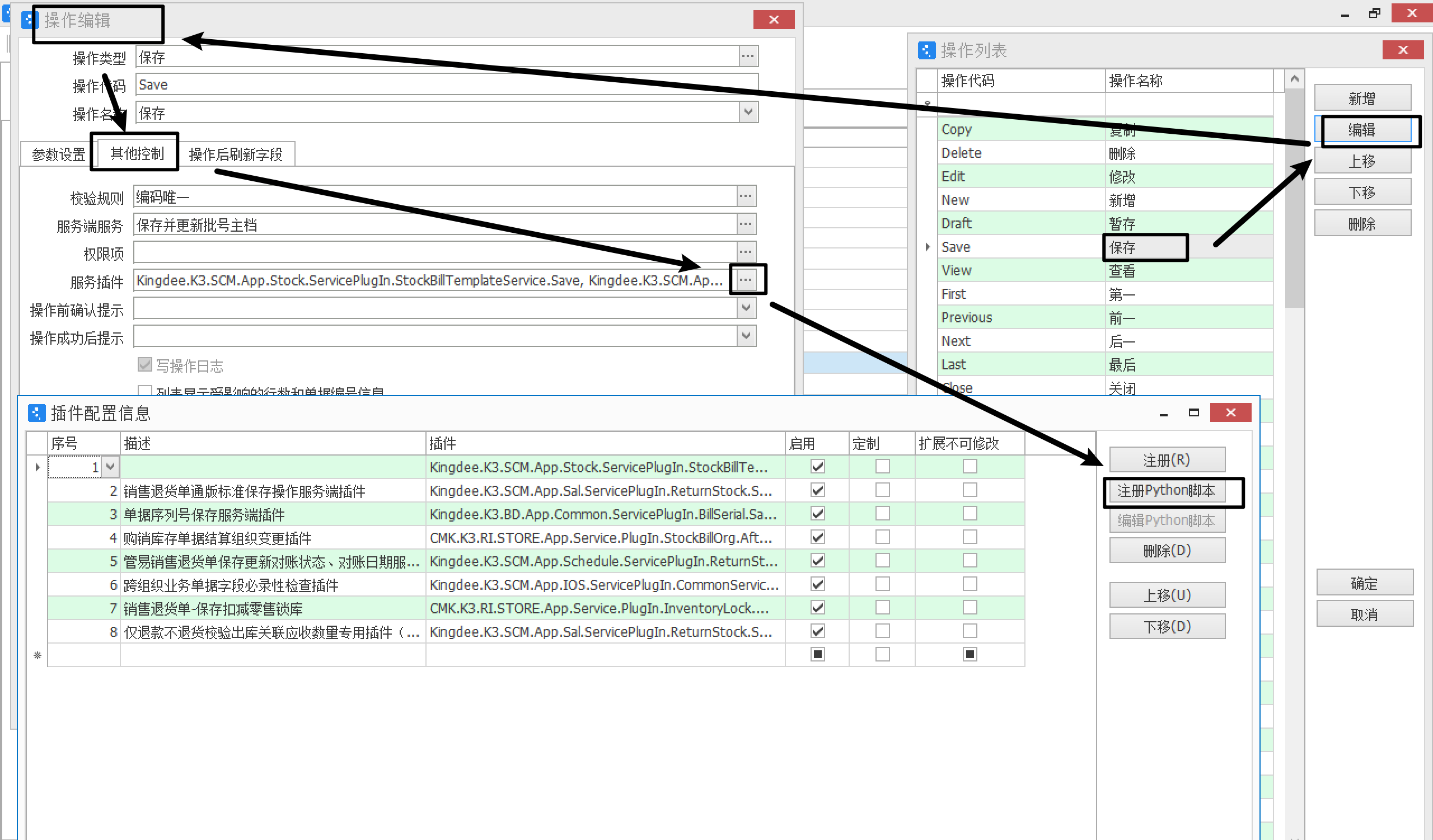Minimize the 插件配置信息 window
The width and height of the screenshot is (1433, 840).
(x=1163, y=413)
